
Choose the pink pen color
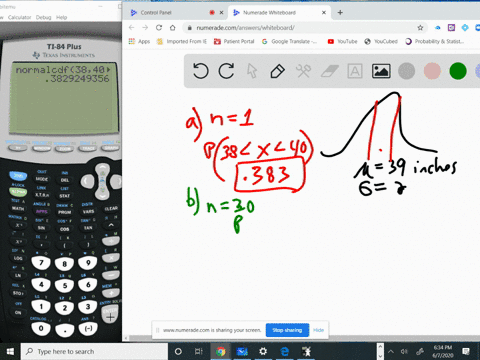click(432, 71)
